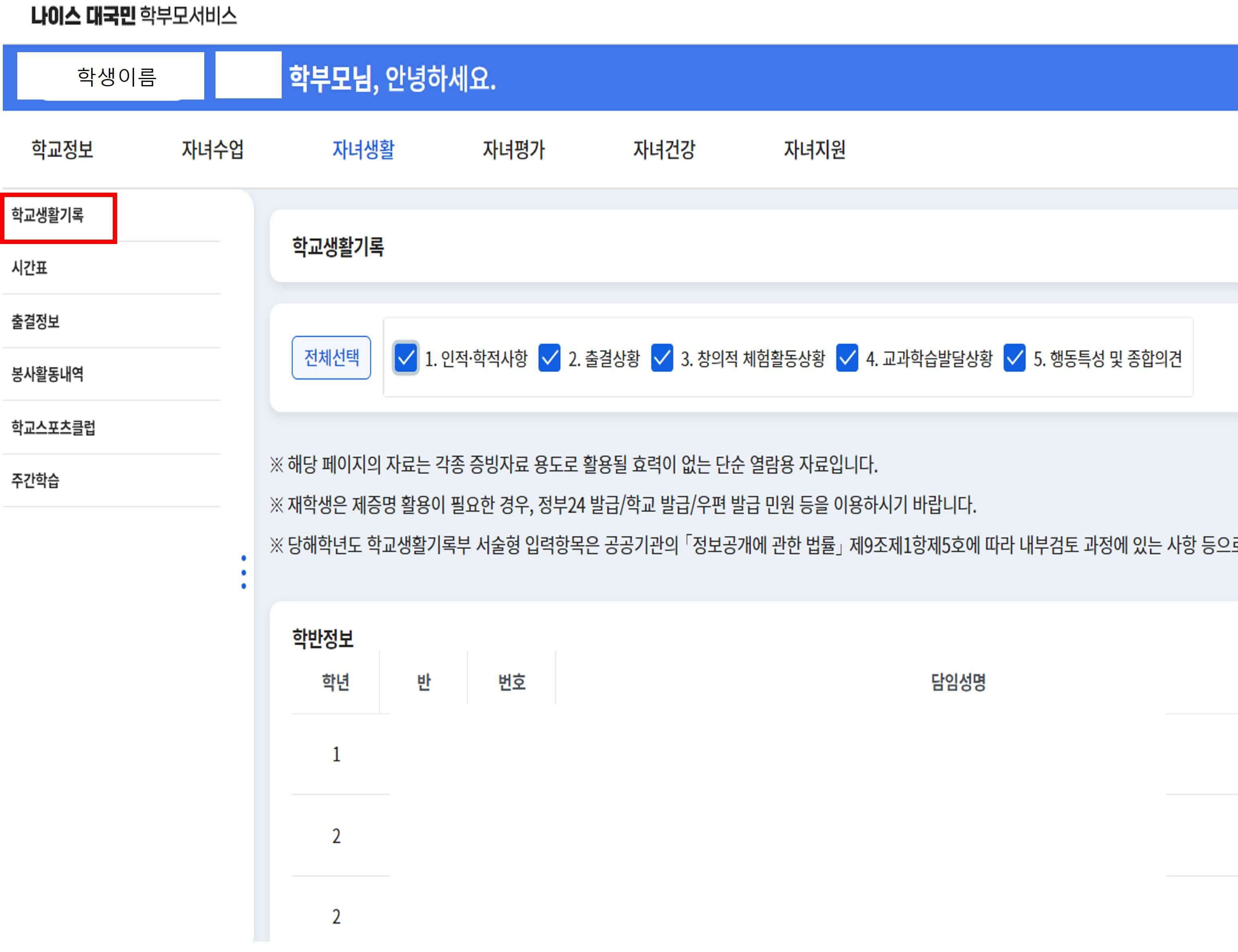
Task: Open 주간학습 from the sidebar
Action: pyautogui.click(x=35, y=480)
